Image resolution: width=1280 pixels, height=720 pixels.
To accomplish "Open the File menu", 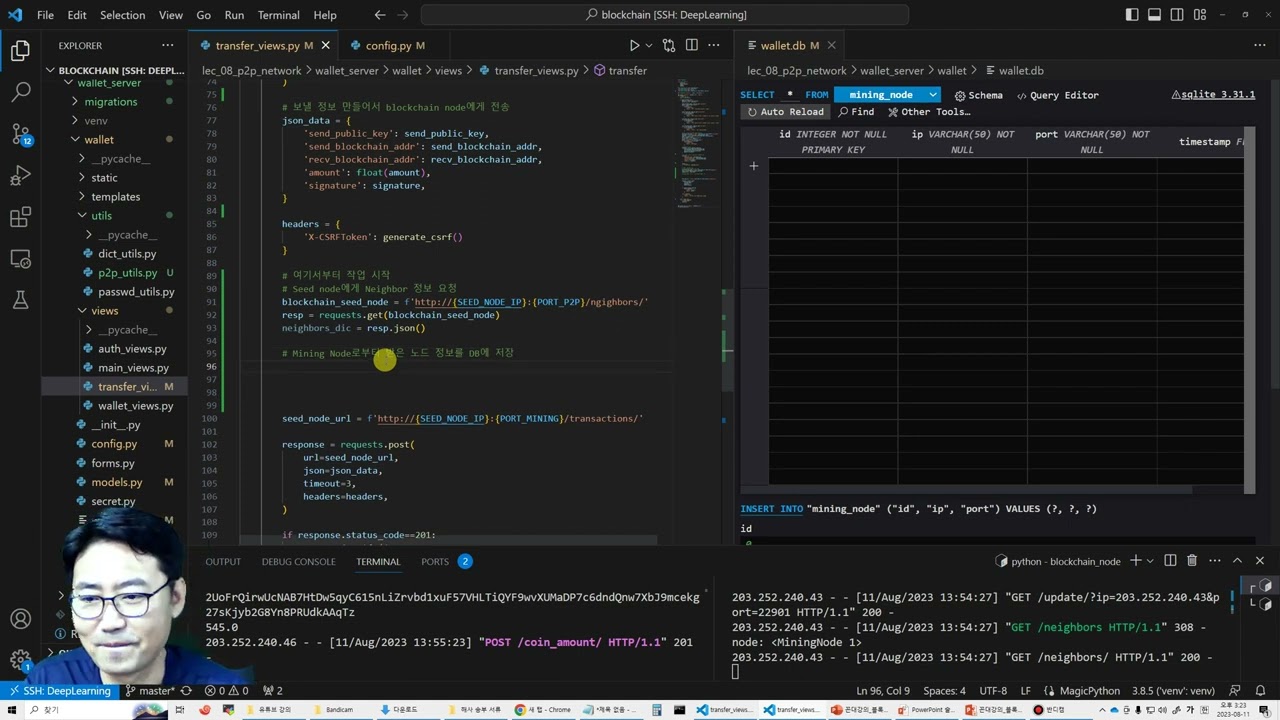I will tap(45, 15).
